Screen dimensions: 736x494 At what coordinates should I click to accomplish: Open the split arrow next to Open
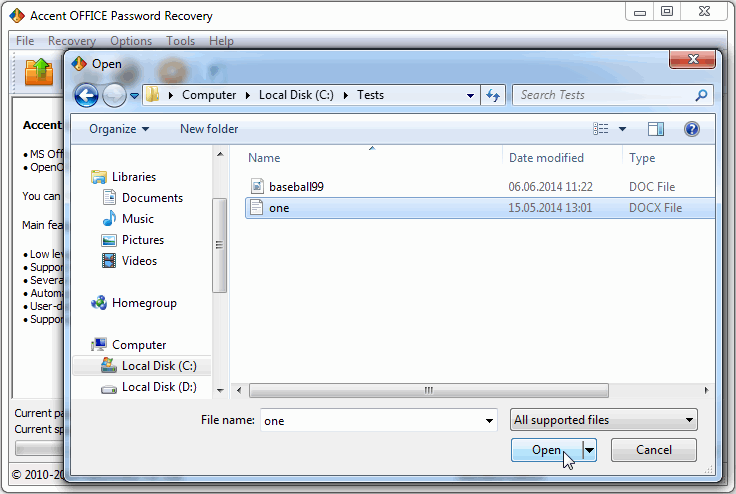pos(590,450)
